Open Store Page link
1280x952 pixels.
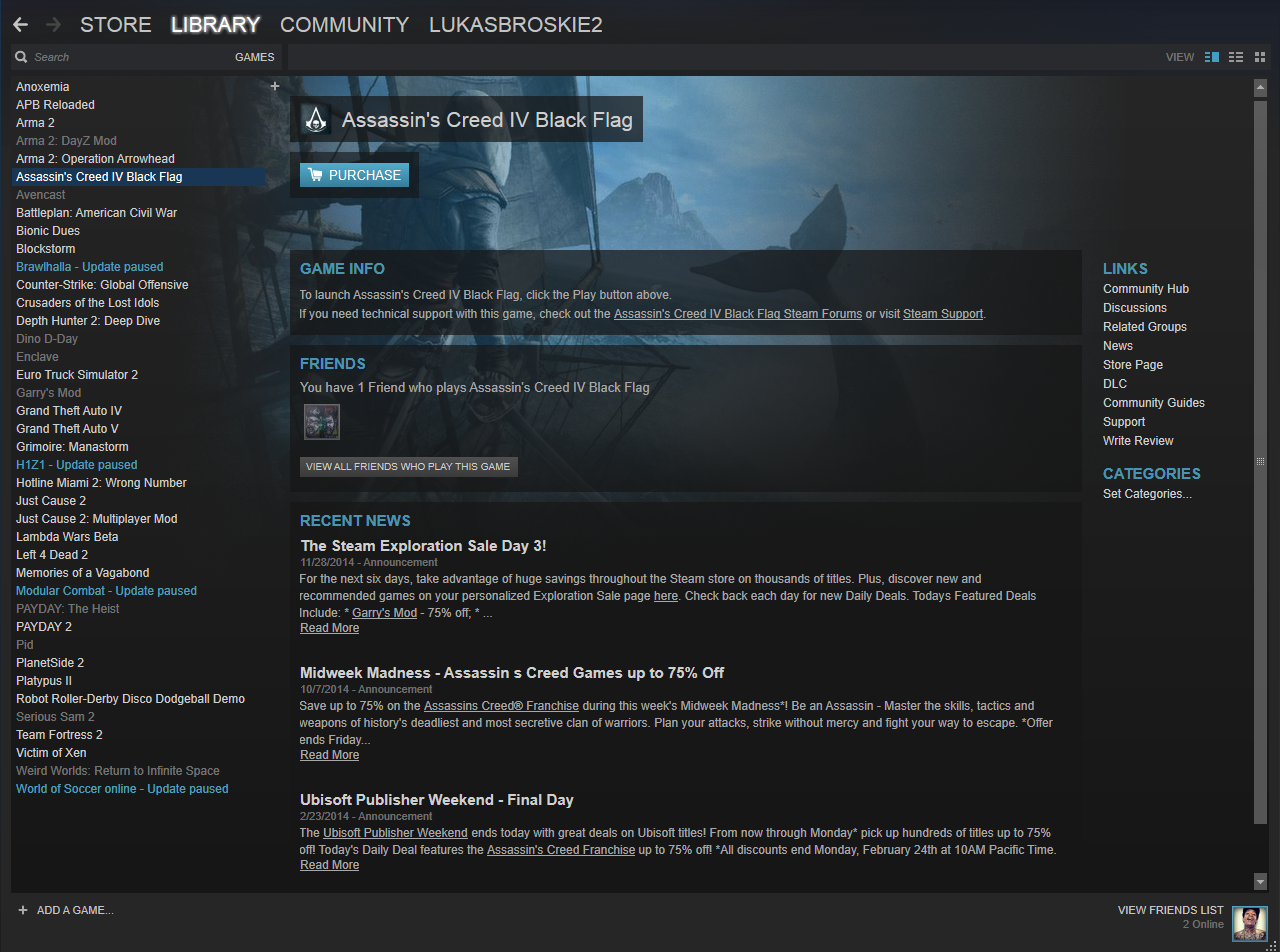tap(1133, 365)
